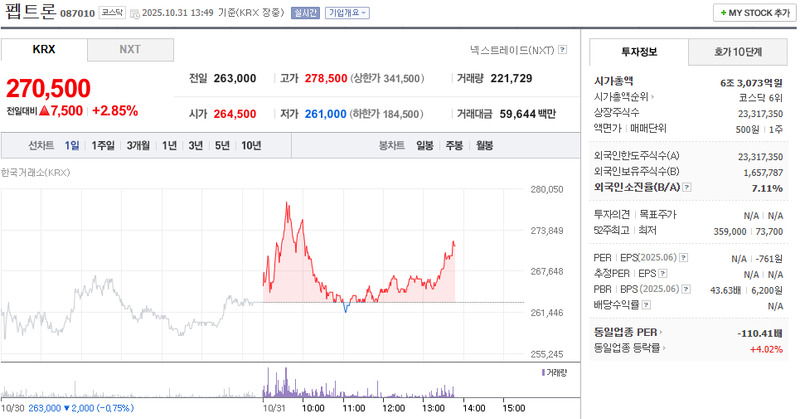Select the 3년 line chart period
Screen dimensions: 800x419
point(196,146)
